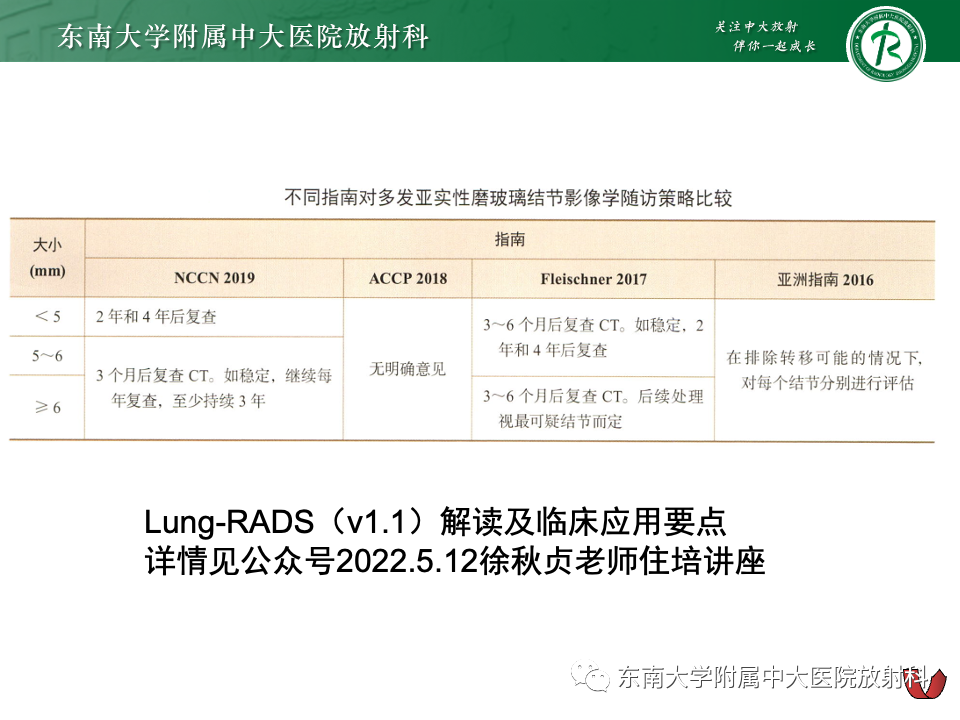Click the line Lung-RADS（v1.1）解读及临床应用要点
The height and width of the screenshot is (720, 960).
[435, 522]
